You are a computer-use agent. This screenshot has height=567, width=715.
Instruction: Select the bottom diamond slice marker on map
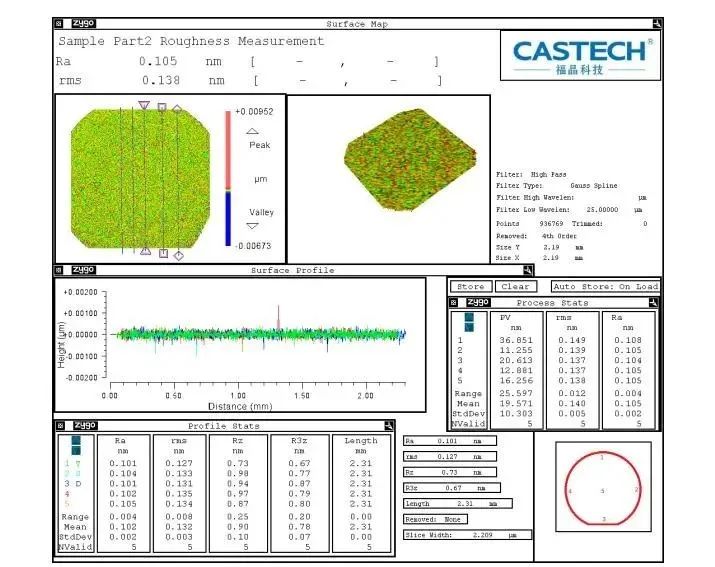[x=178, y=255]
